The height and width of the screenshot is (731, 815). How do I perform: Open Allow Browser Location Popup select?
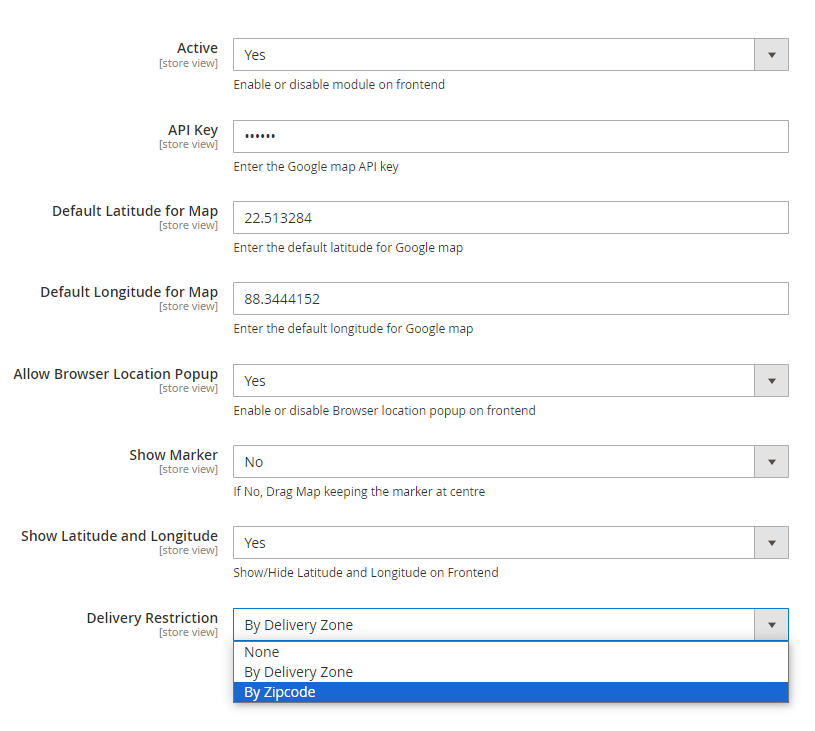coord(510,381)
